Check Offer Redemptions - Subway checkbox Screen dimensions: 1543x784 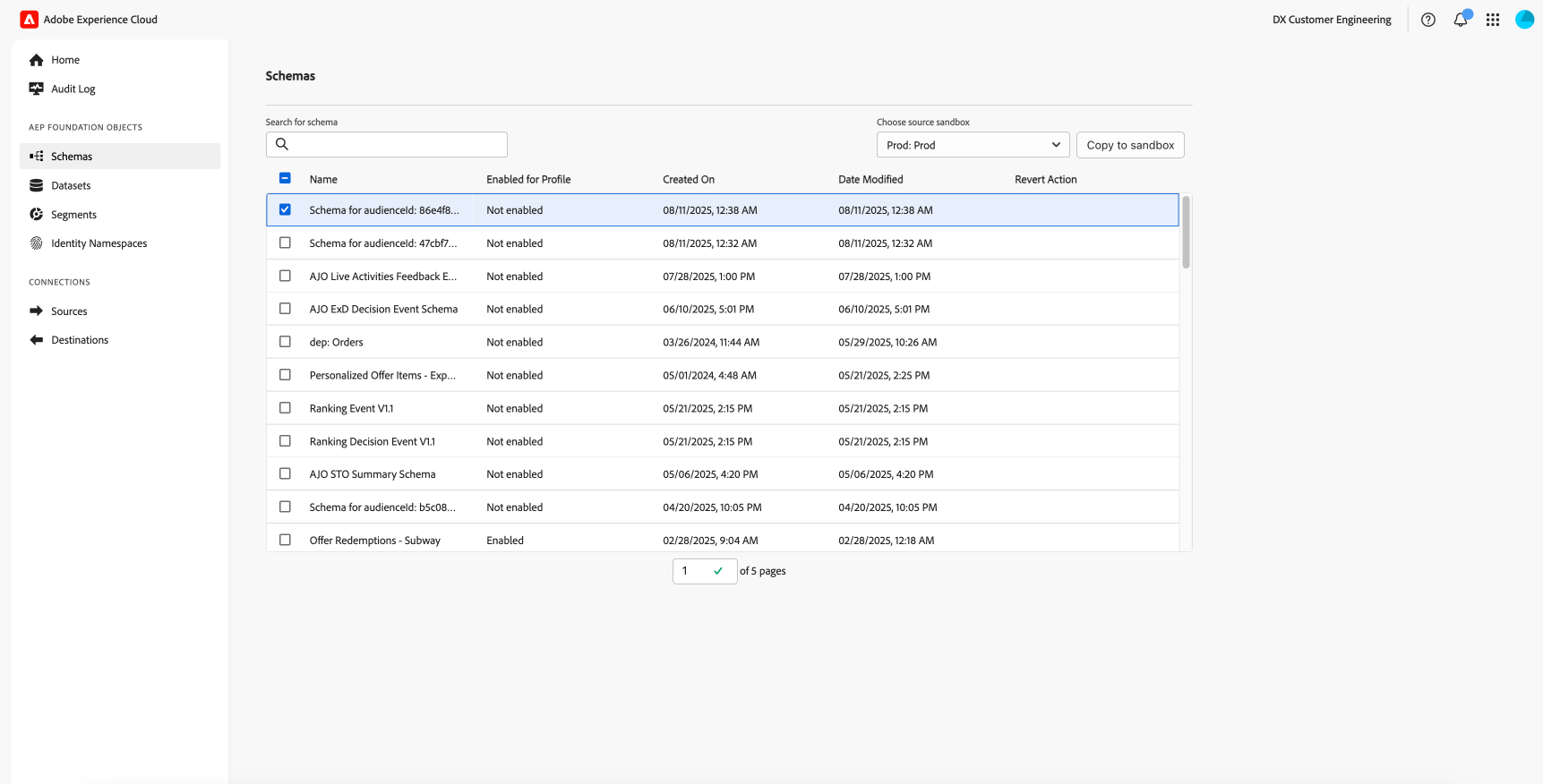(285, 540)
